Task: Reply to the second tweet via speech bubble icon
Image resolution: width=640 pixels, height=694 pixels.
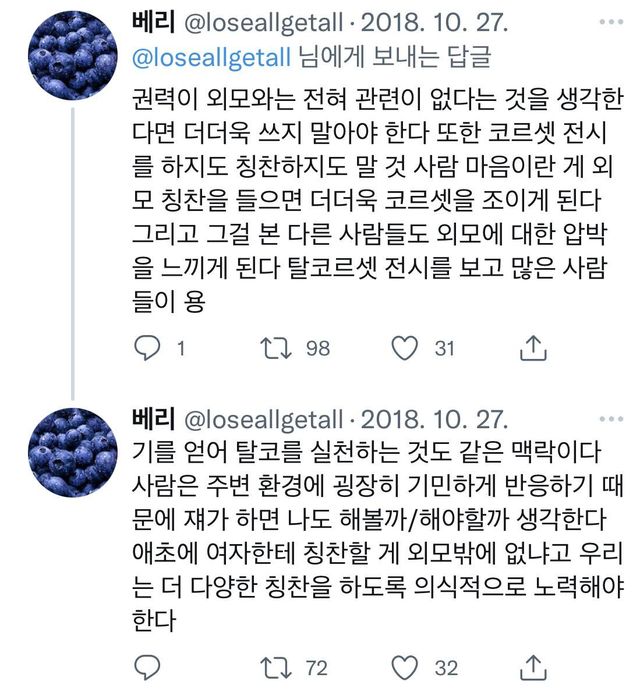Action: pyautogui.click(x=148, y=667)
